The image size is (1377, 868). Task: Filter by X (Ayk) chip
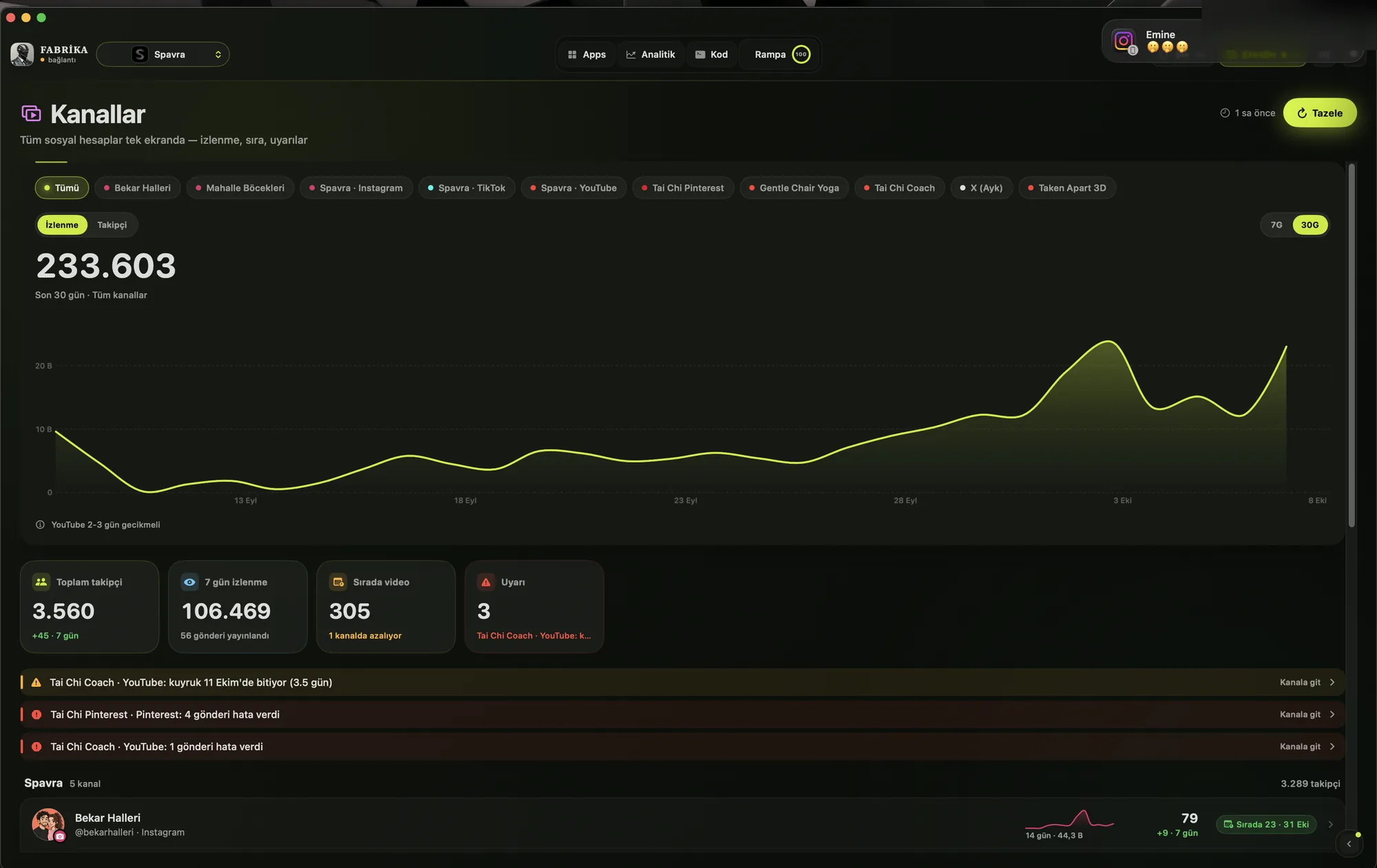pyautogui.click(x=981, y=188)
